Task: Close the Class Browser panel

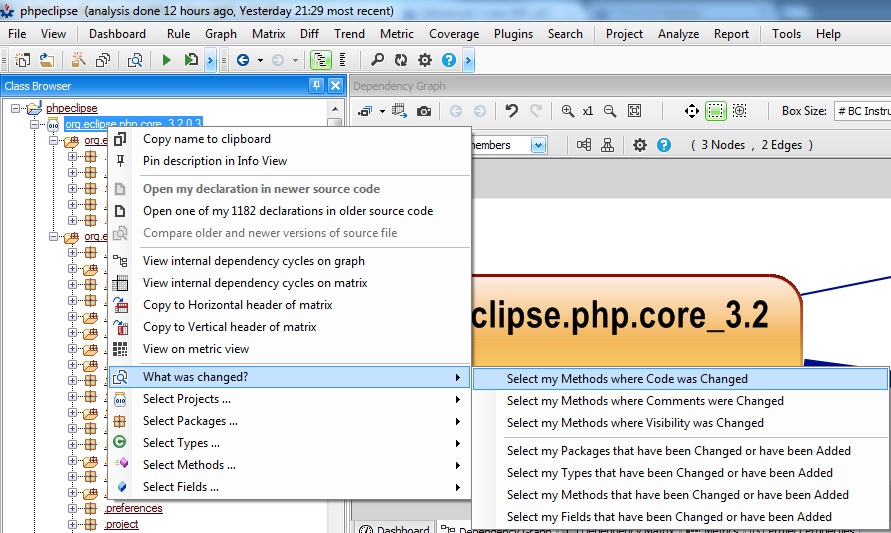Action: [x=335, y=86]
